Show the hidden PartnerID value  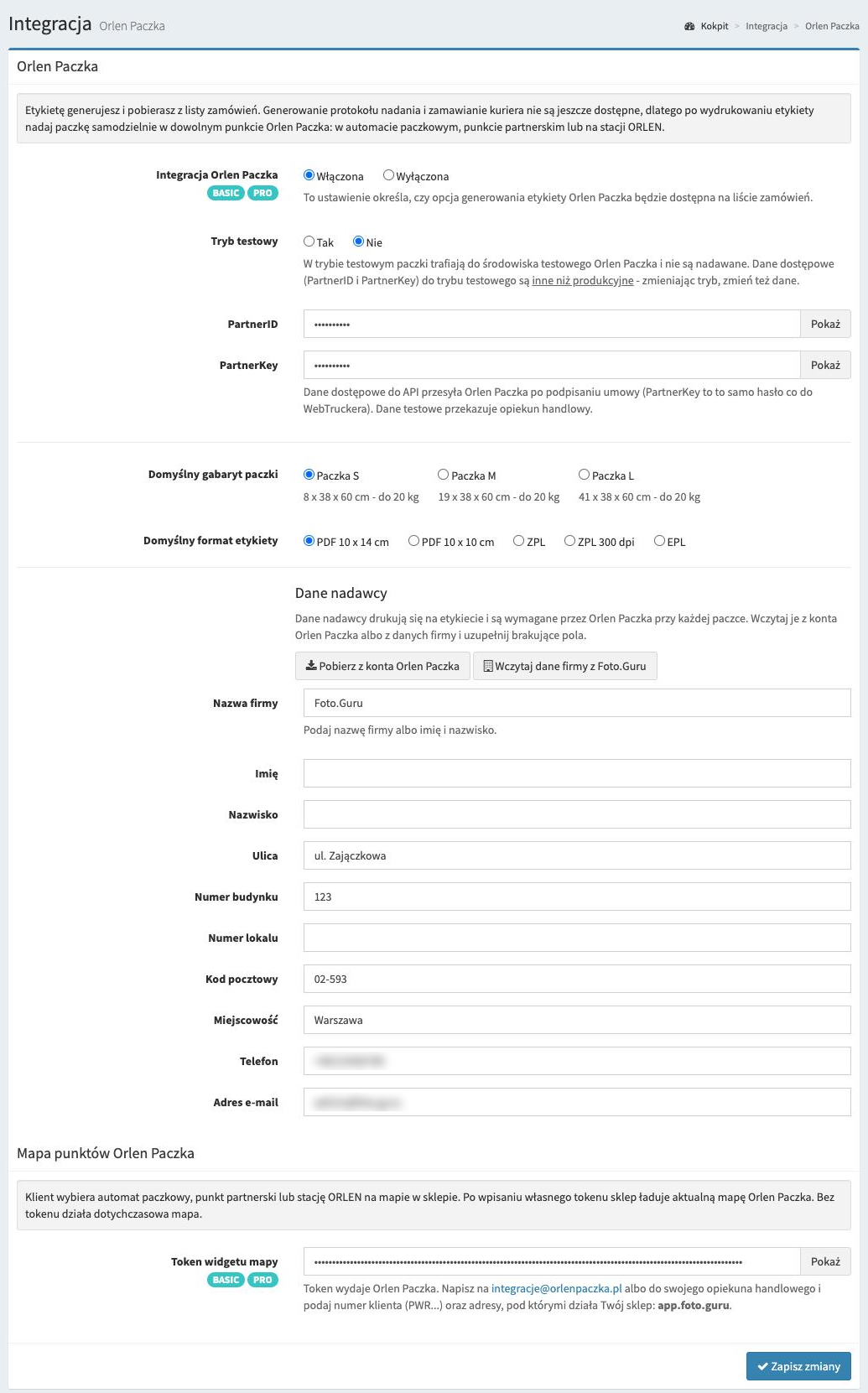[x=825, y=324]
